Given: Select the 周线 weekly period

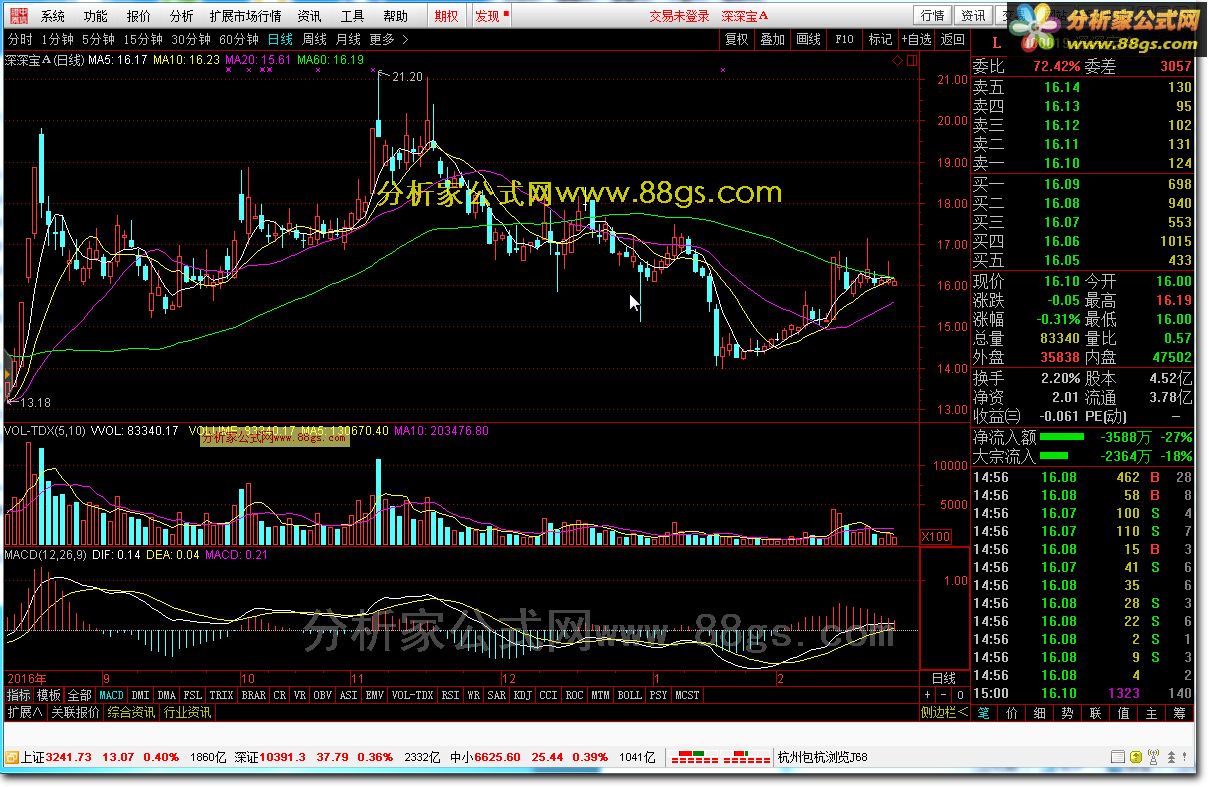Looking at the screenshot, I should [314, 39].
